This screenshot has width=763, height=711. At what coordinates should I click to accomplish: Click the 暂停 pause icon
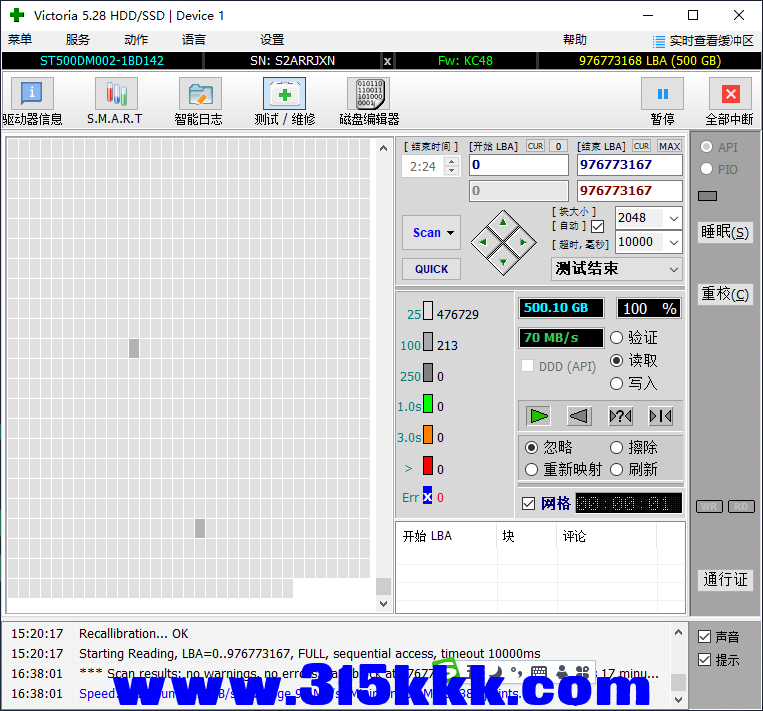point(662,95)
